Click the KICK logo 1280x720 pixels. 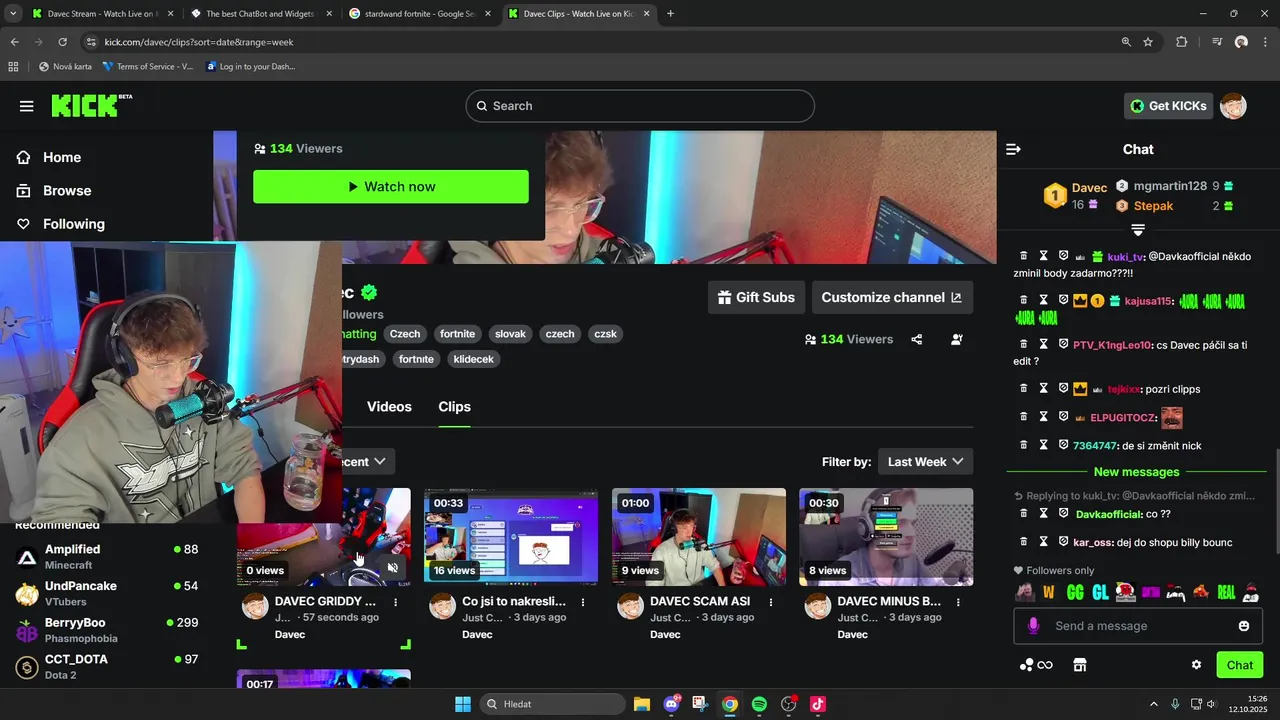point(91,105)
